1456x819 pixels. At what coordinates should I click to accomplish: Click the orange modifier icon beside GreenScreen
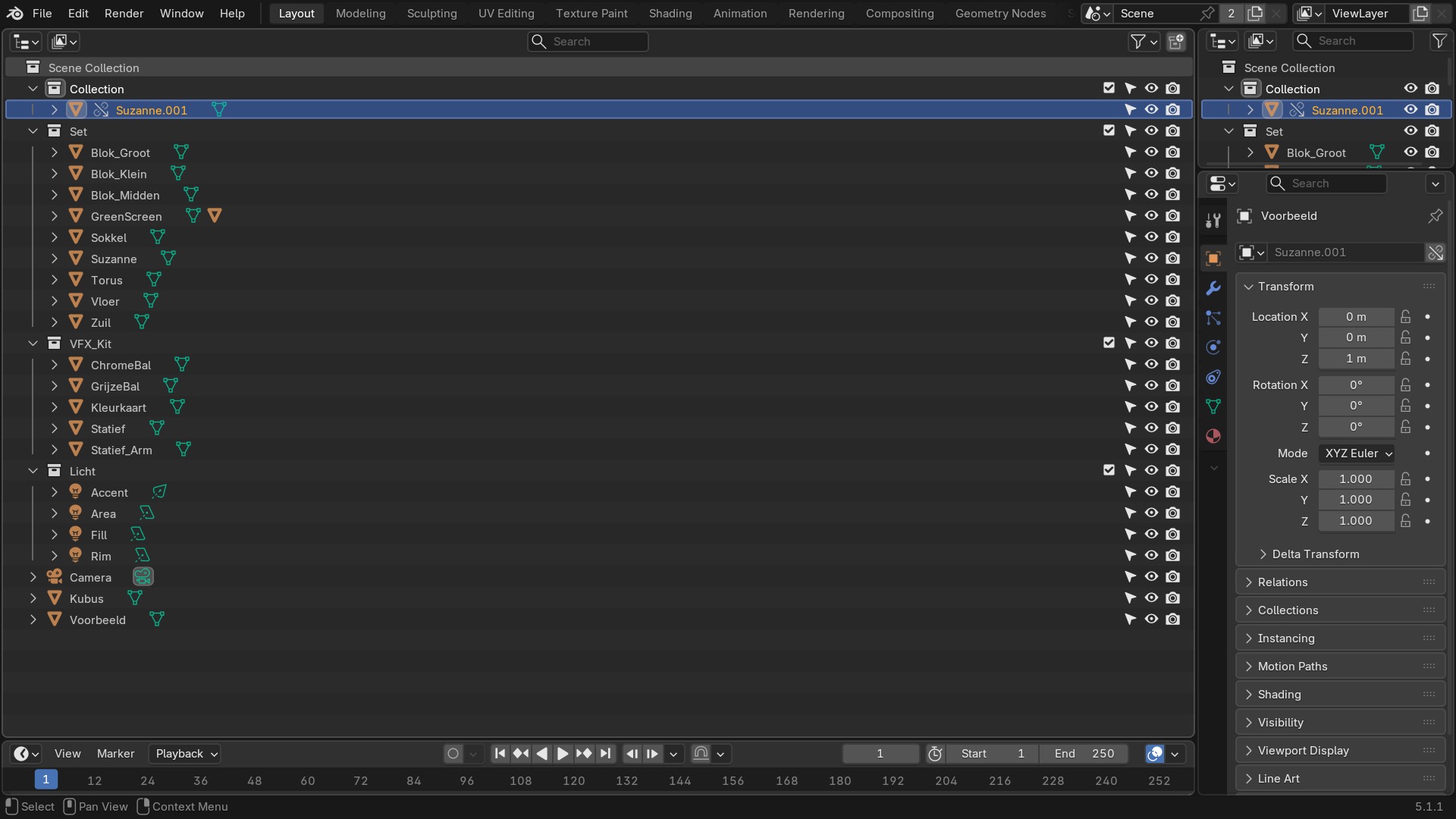(215, 216)
